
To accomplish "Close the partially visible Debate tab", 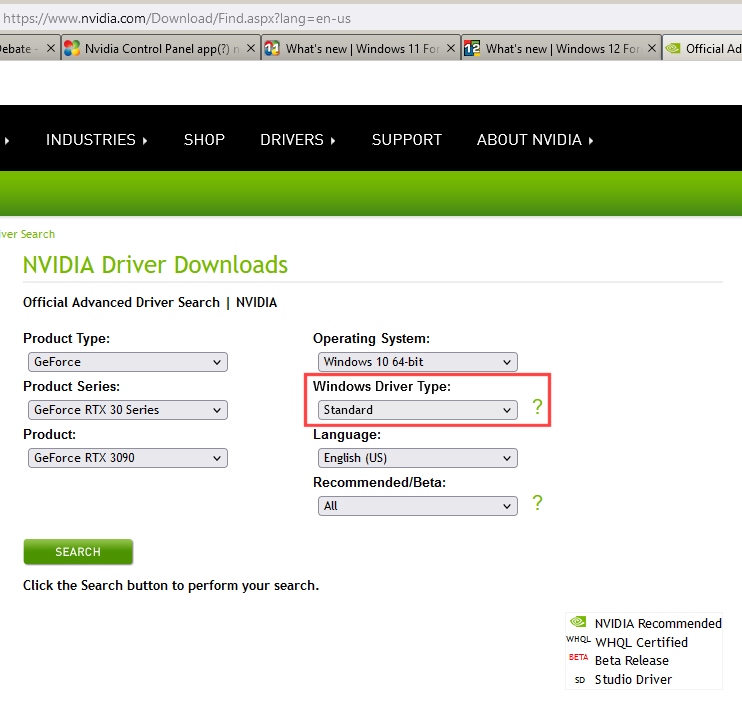I will (51, 48).
